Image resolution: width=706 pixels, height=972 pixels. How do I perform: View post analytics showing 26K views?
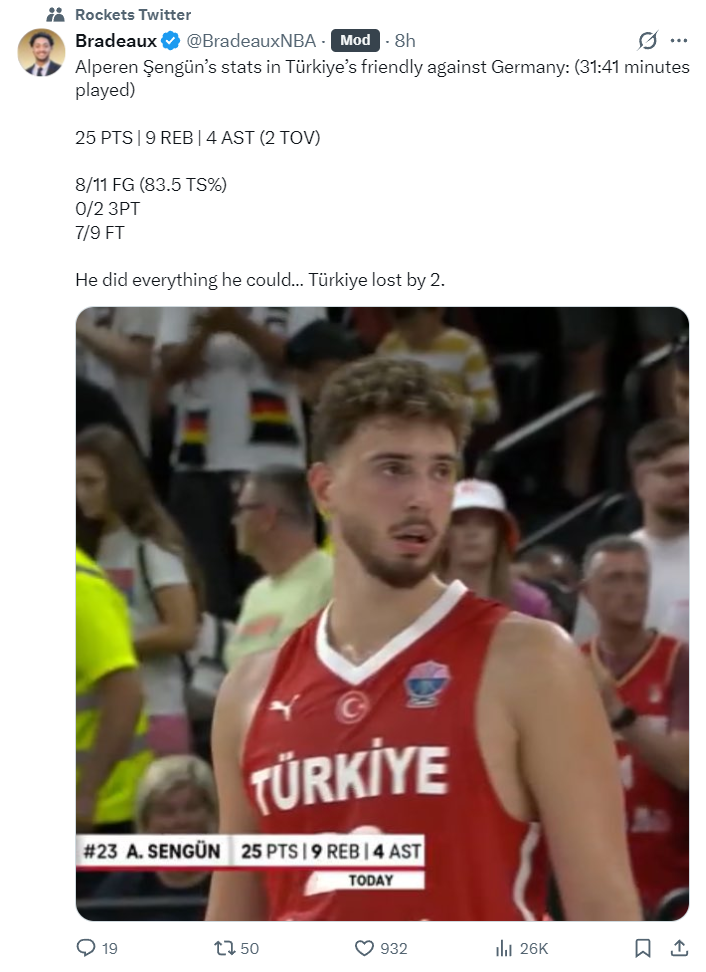pyautogui.click(x=522, y=948)
